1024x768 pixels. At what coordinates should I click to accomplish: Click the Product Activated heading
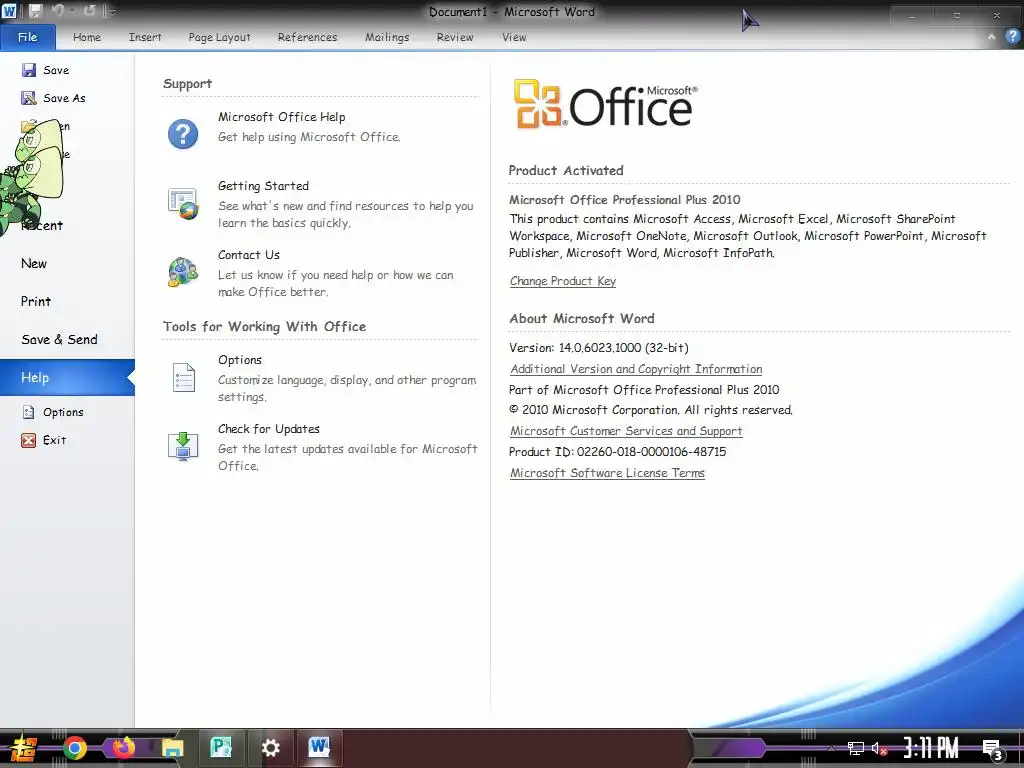(x=566, y=170)
